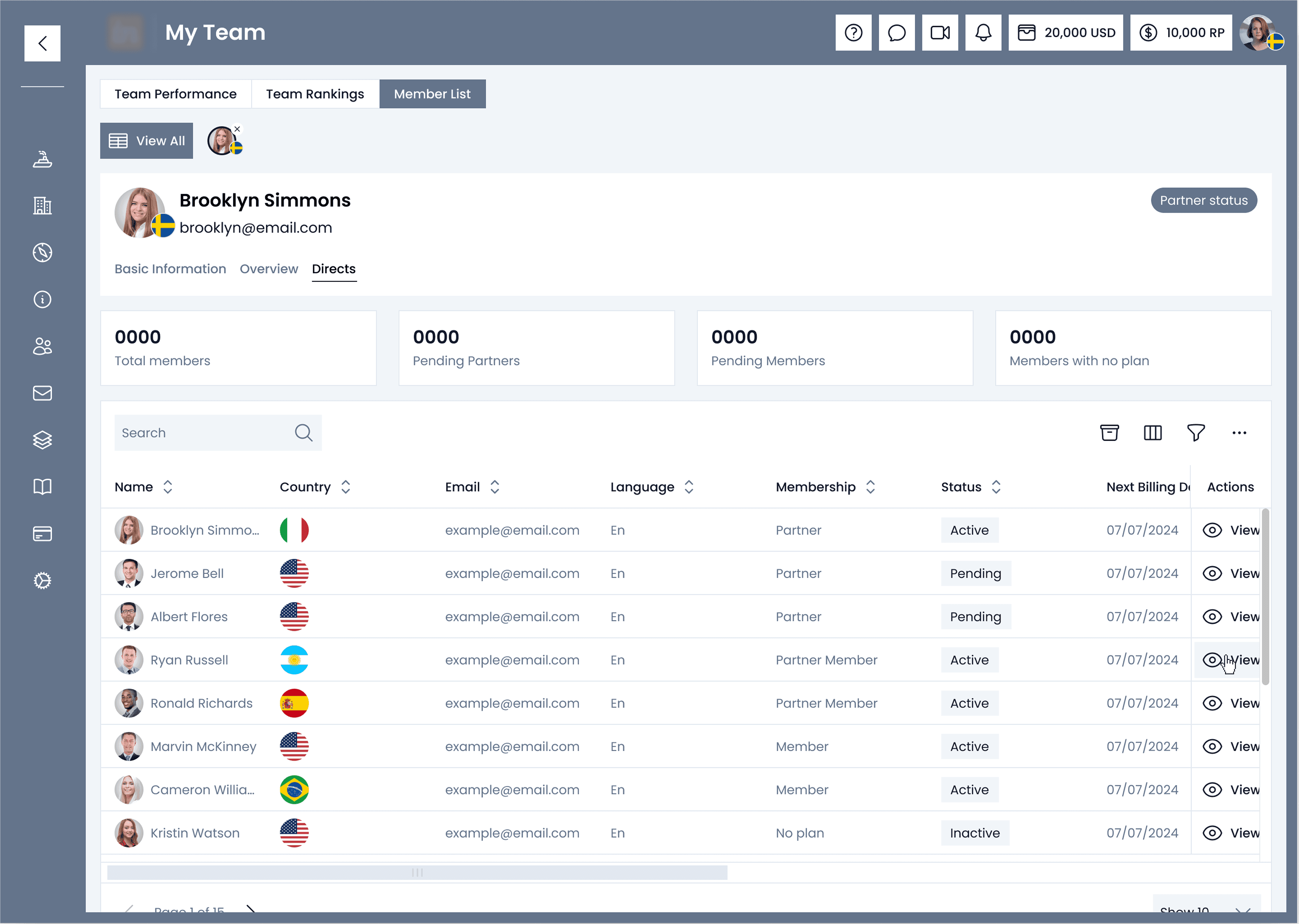
Task: Click the Partner status badge
Action: (x=1204, y=200)
